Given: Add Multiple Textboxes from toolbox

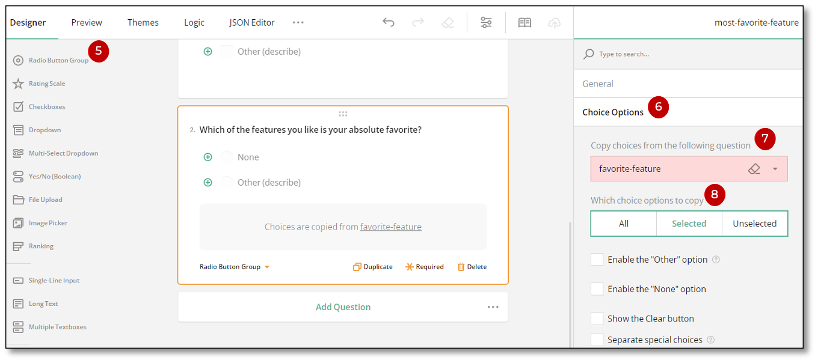Looking at the screenshot, I should click(x=49, y=327).
